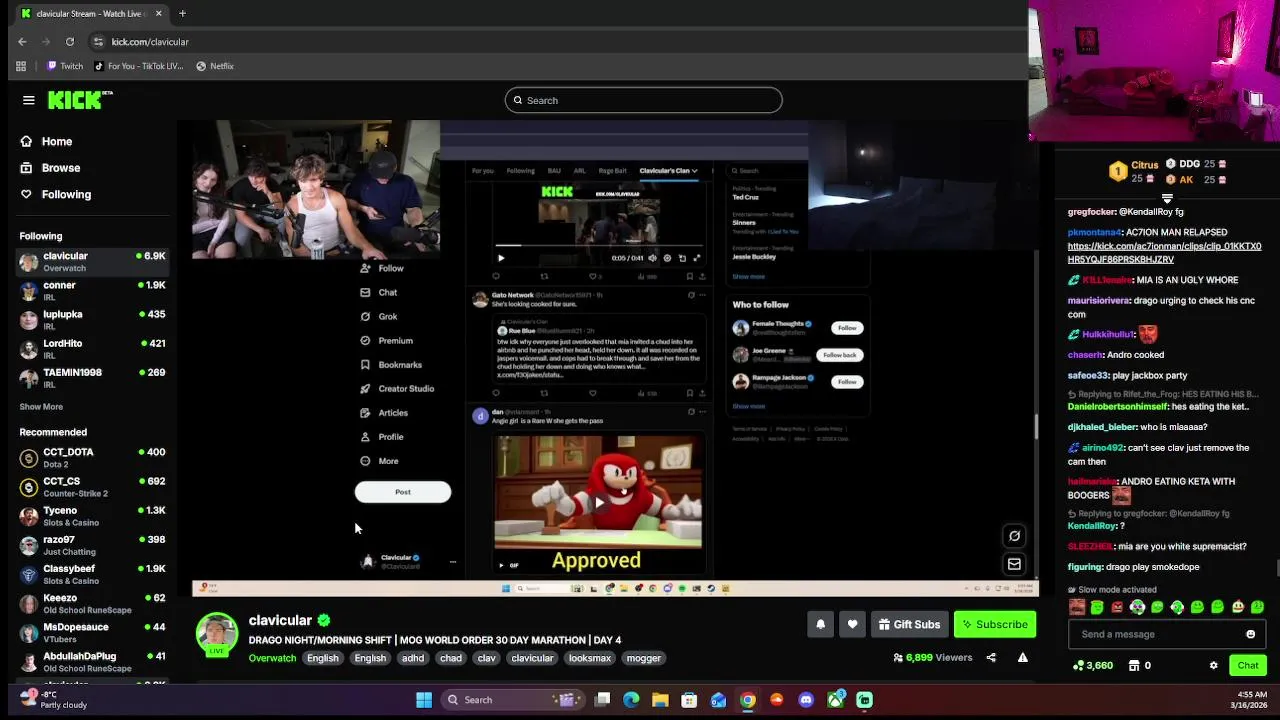
Task: Open Windows Start menu
Action: 424,700
